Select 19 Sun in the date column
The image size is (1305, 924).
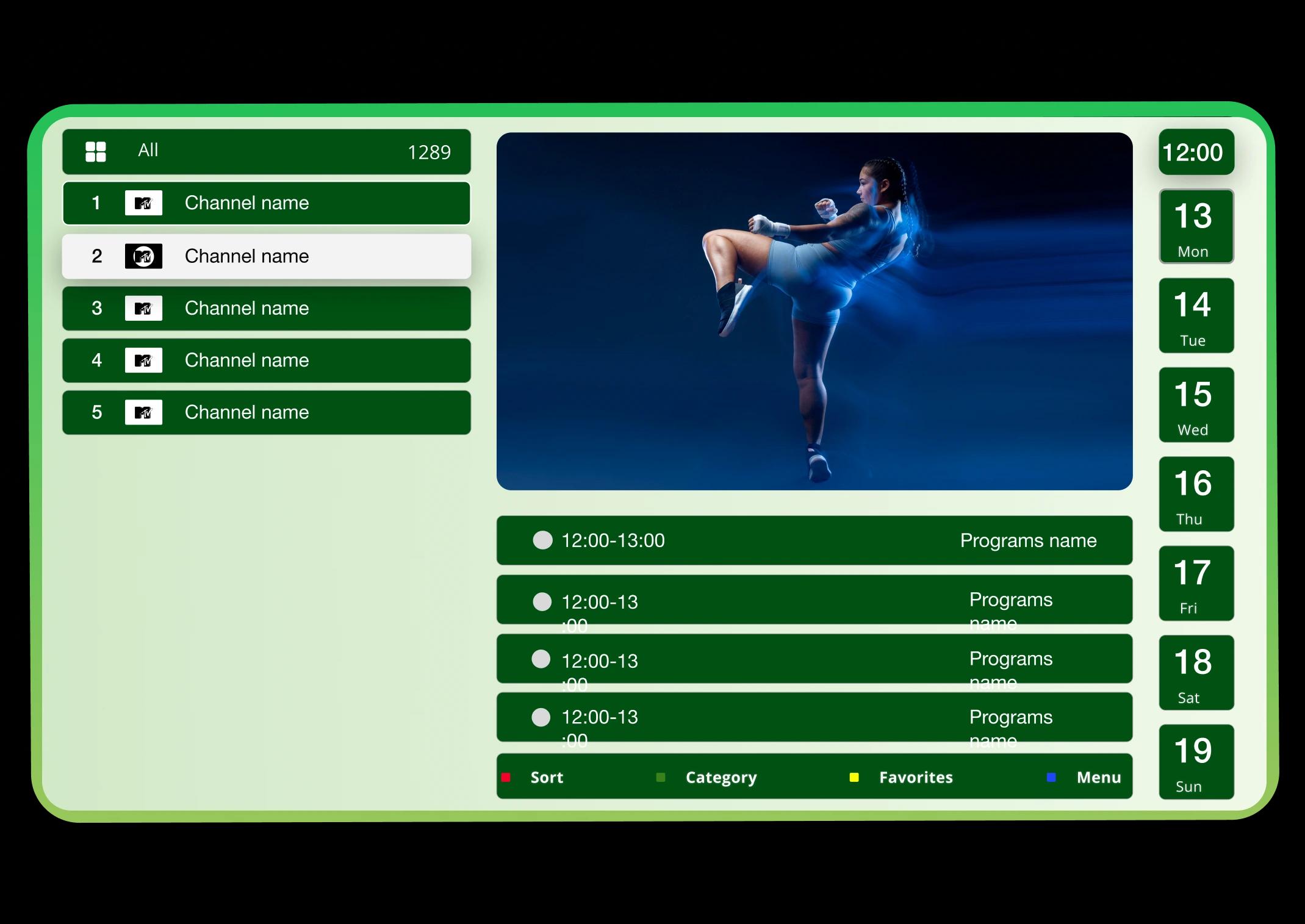(1195, 761)
